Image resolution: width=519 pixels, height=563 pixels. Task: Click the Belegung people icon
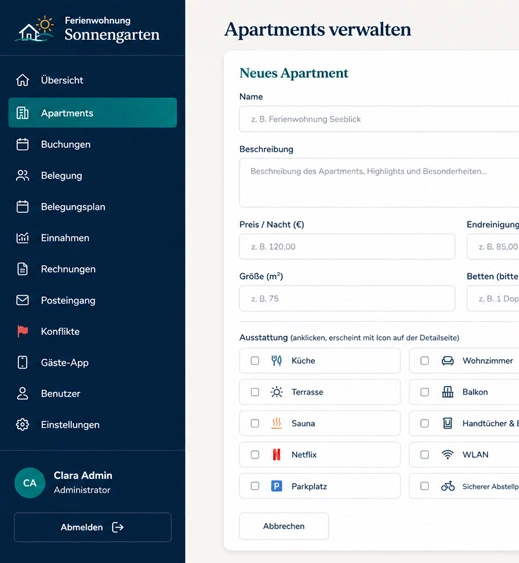(x=22, y=176)
